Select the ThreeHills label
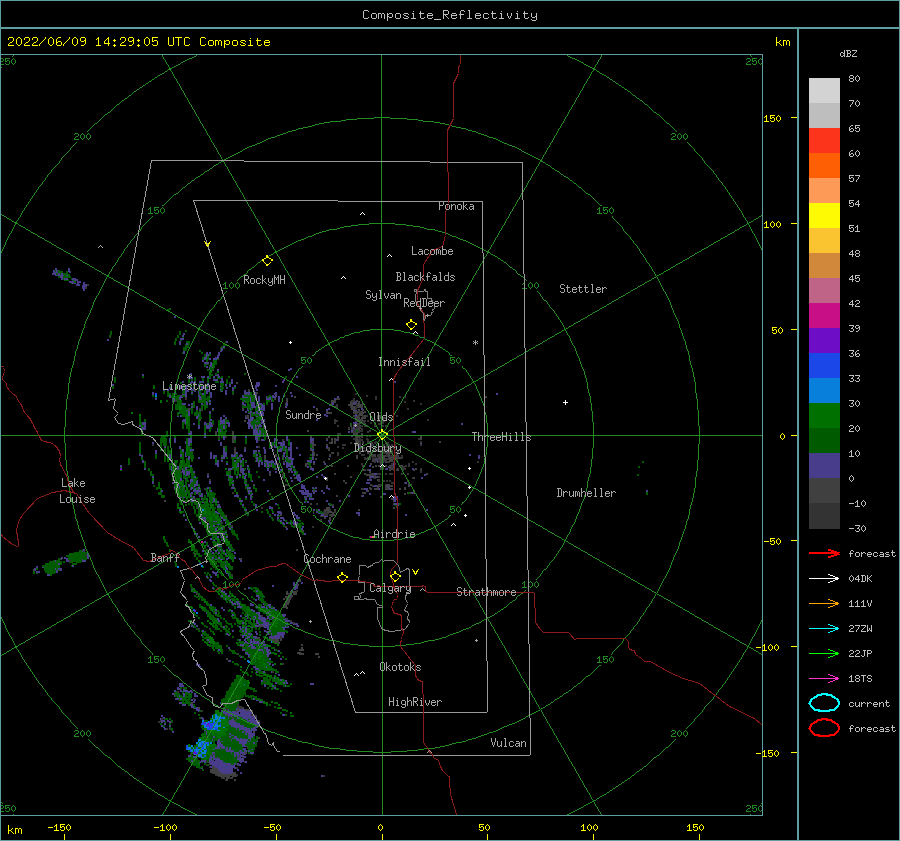 501,437
